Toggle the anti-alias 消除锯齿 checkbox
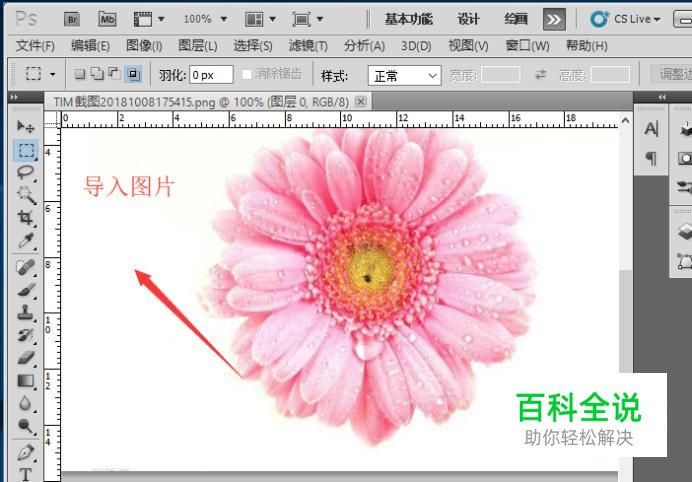Screen dimensions: 692x482 pyautogui.click(x=247, y=75)
